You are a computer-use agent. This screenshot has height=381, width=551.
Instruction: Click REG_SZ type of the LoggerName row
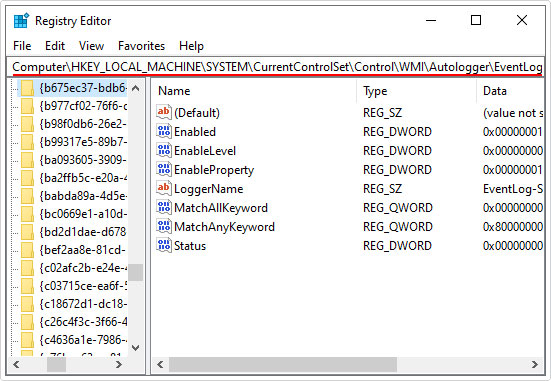(x=382, y=189)
